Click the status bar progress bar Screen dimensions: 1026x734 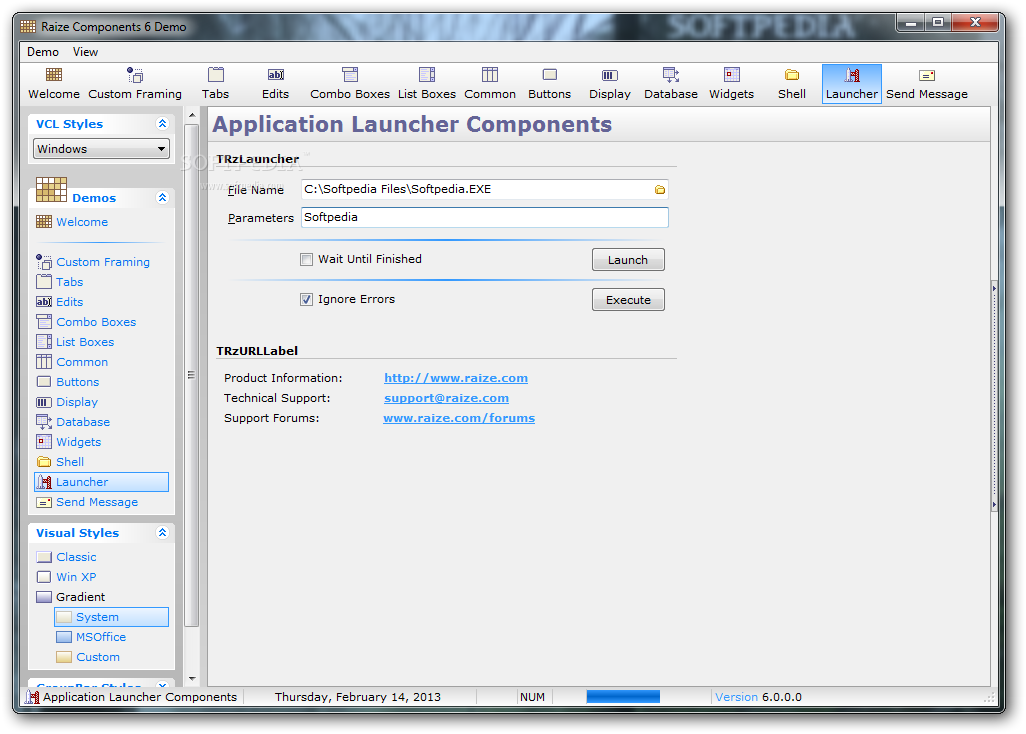click(x=623, y=697)
